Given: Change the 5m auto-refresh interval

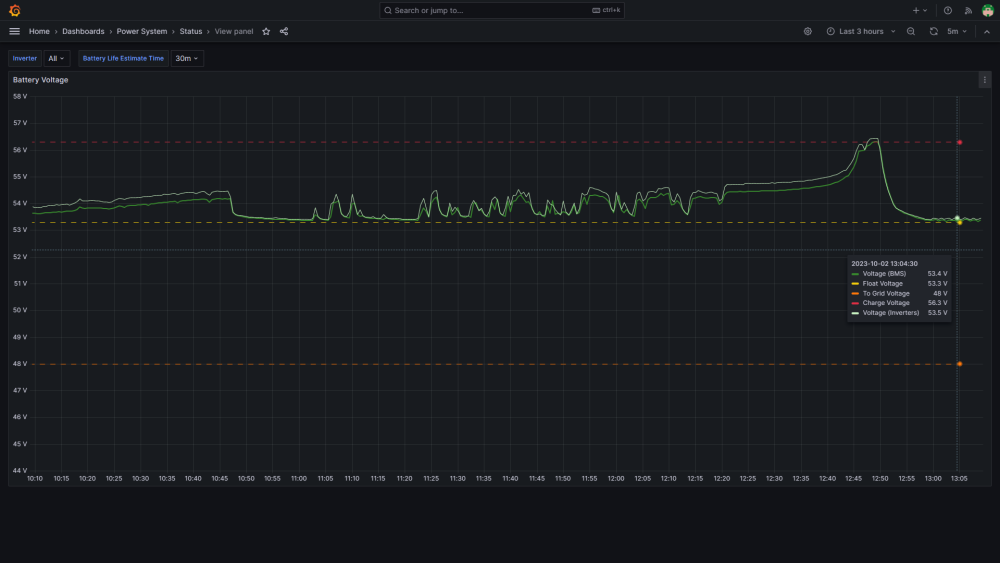Looking at the screenshot, I should pos(957,31).
